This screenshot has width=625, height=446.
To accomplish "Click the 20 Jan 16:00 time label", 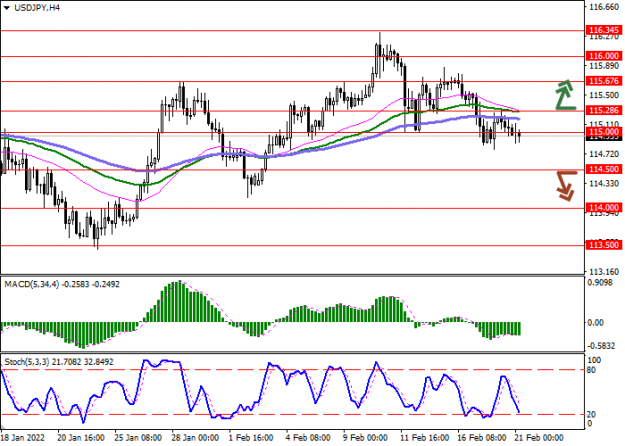I will (81, 437).
